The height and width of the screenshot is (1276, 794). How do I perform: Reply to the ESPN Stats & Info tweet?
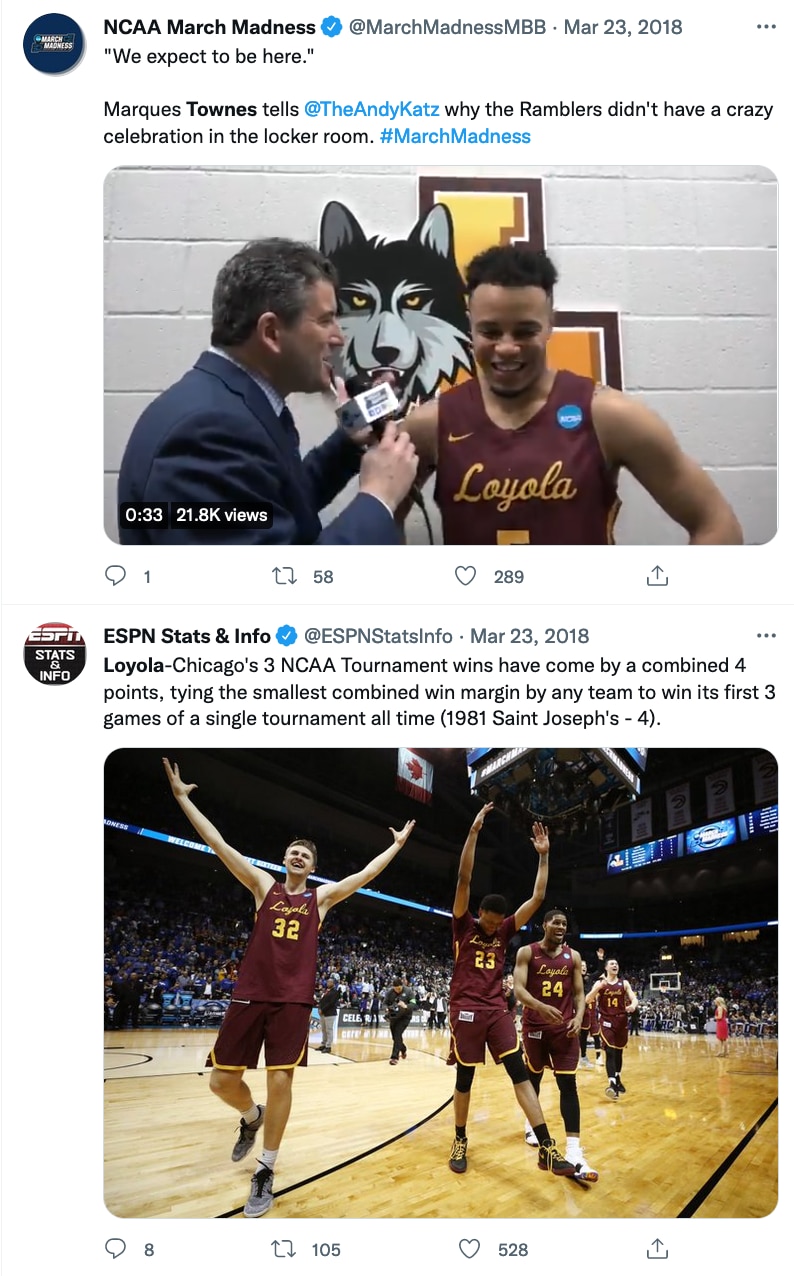tap(117, 1249)
